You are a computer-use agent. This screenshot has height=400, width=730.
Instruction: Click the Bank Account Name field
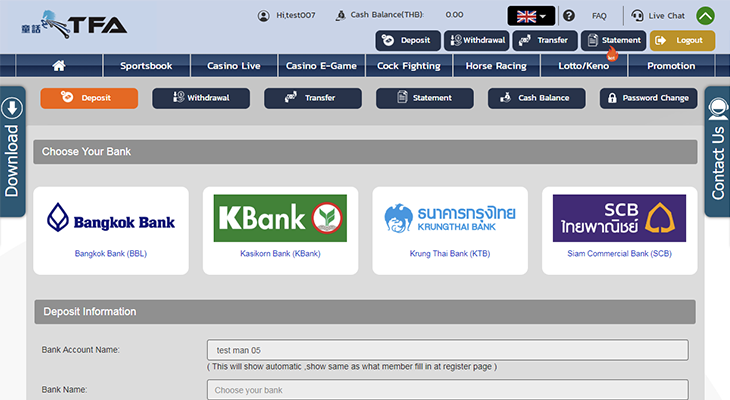pos(447,350)
